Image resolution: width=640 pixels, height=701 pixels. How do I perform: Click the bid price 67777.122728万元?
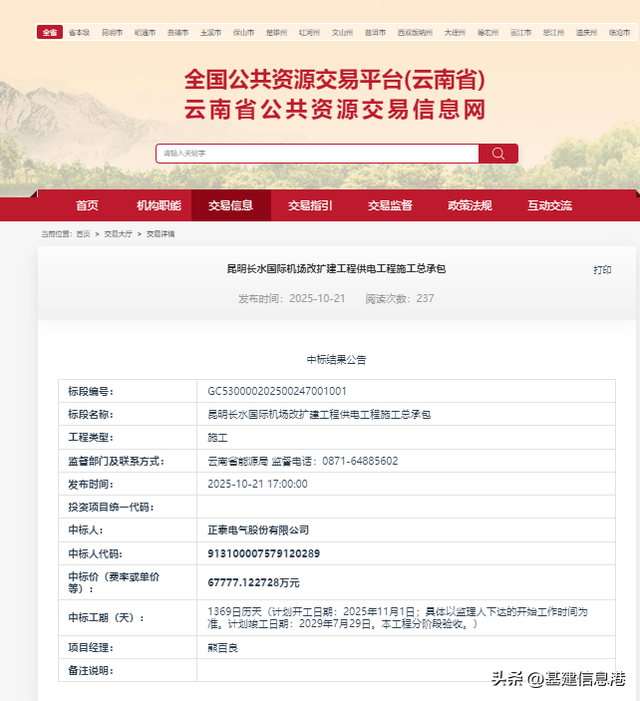click(253, 583)
